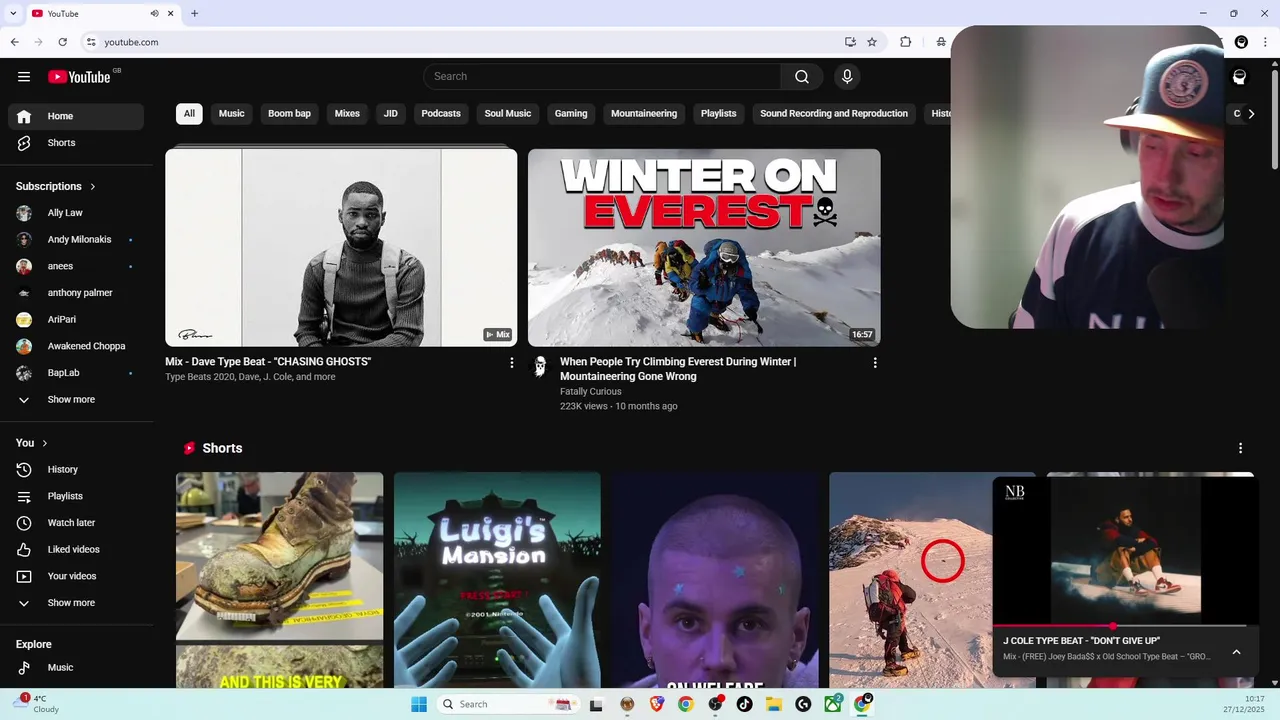
Task: Open TikTok from the taskbar
Action: click(x=744, y=704)
